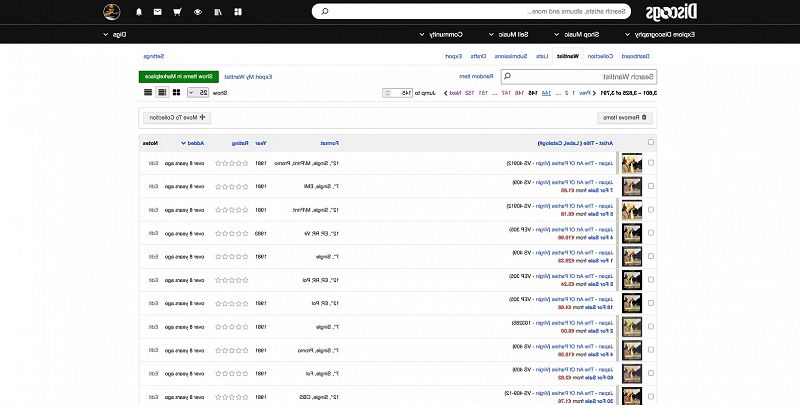Tick the checkbox for the catalog 100288 row

pos(651,326)
